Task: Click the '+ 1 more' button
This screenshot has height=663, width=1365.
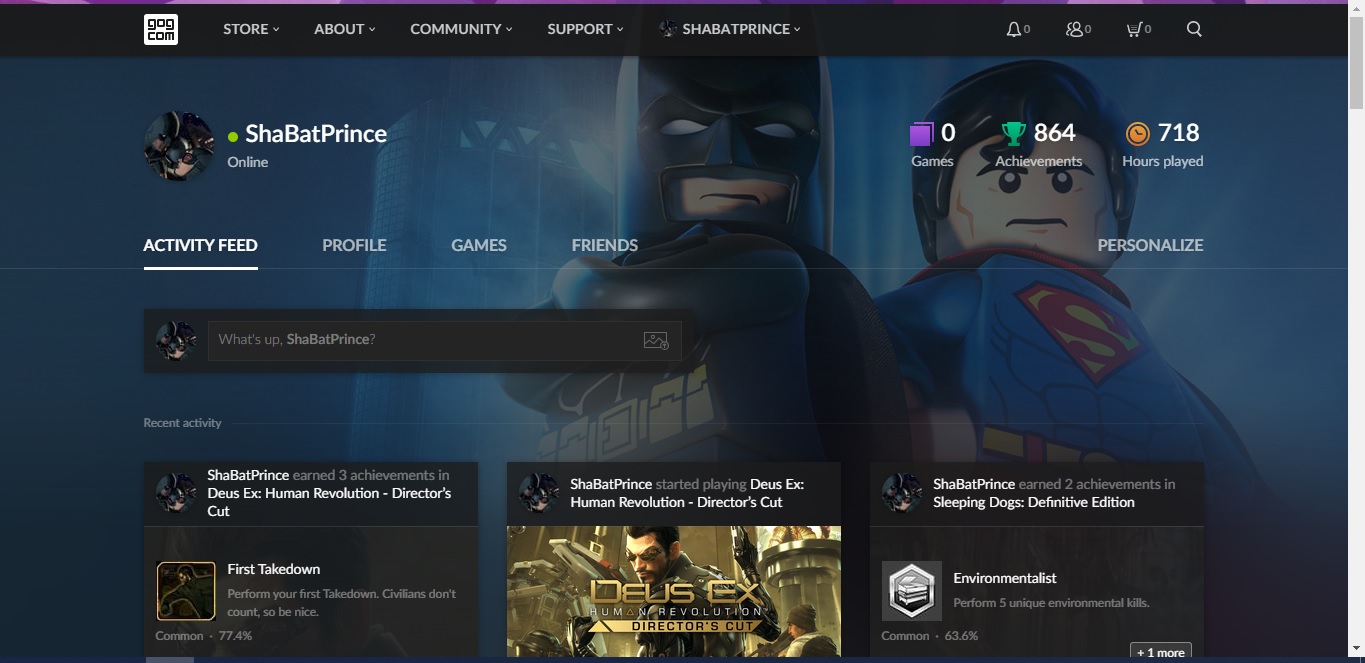Action: (x=1160, y=651)
